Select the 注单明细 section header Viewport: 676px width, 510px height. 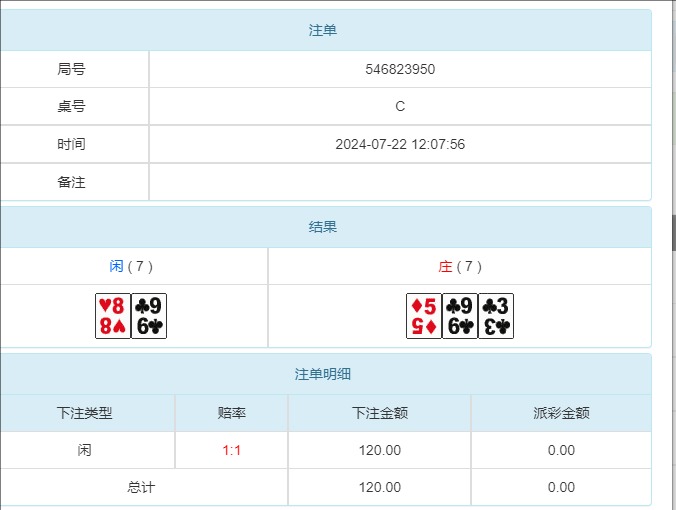pos(322,374)
